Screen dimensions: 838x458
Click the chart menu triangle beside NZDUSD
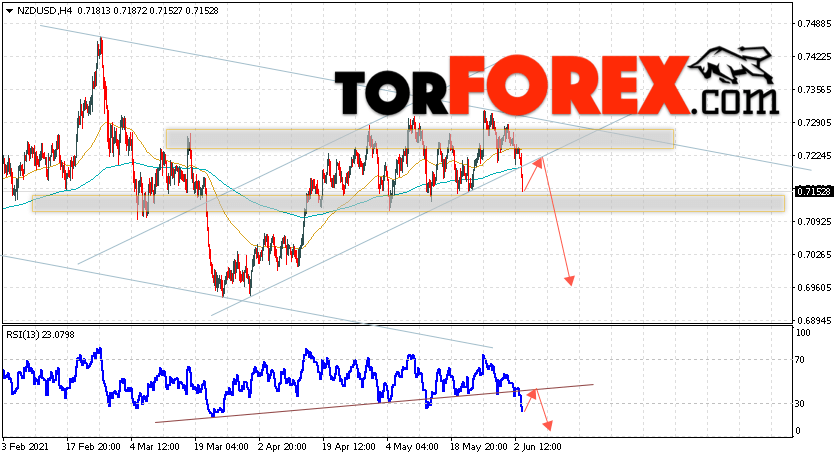[x=9, y=11]
